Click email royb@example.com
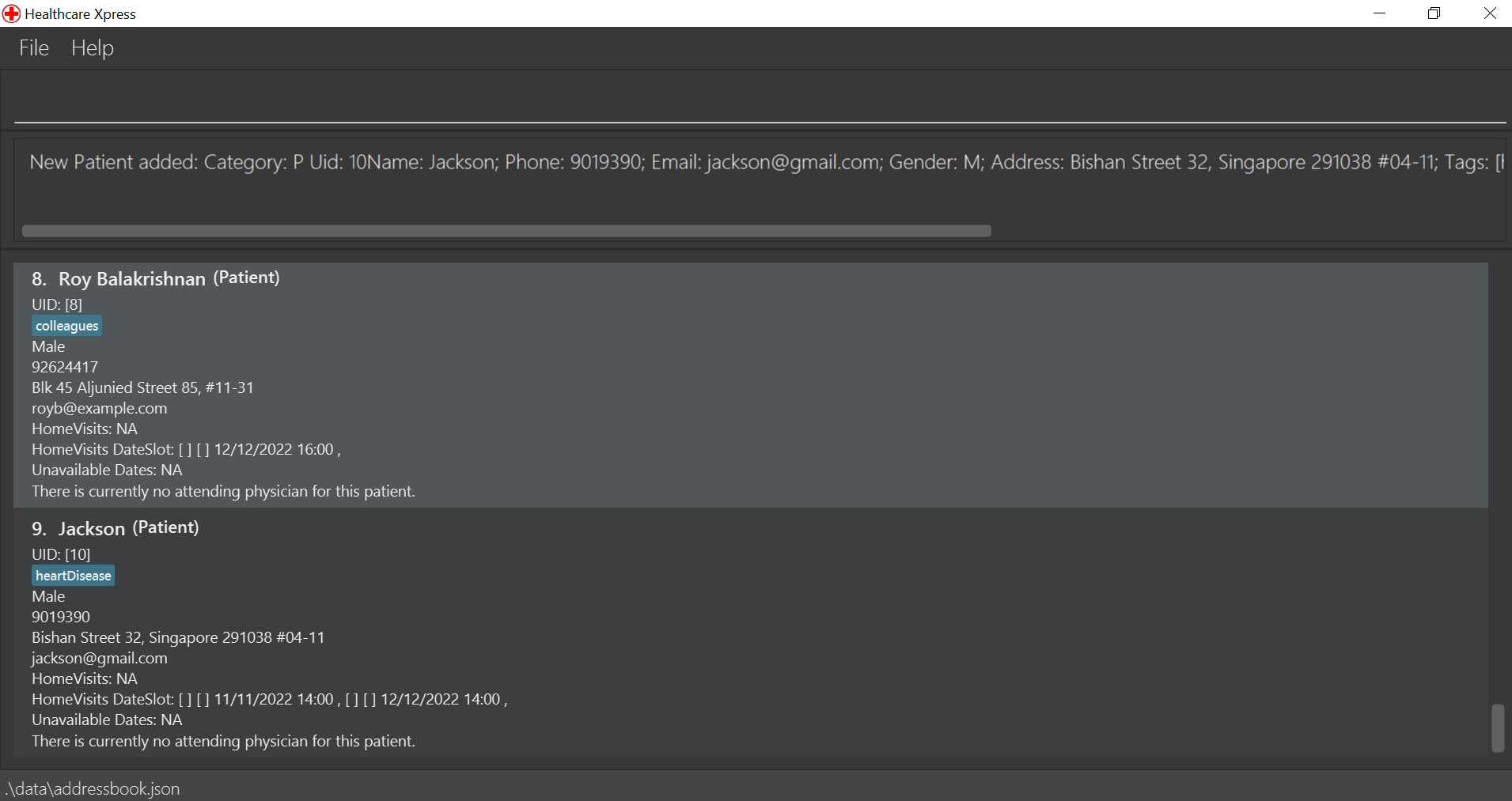This screenshot has height=801, width=1512. (100, 408)
